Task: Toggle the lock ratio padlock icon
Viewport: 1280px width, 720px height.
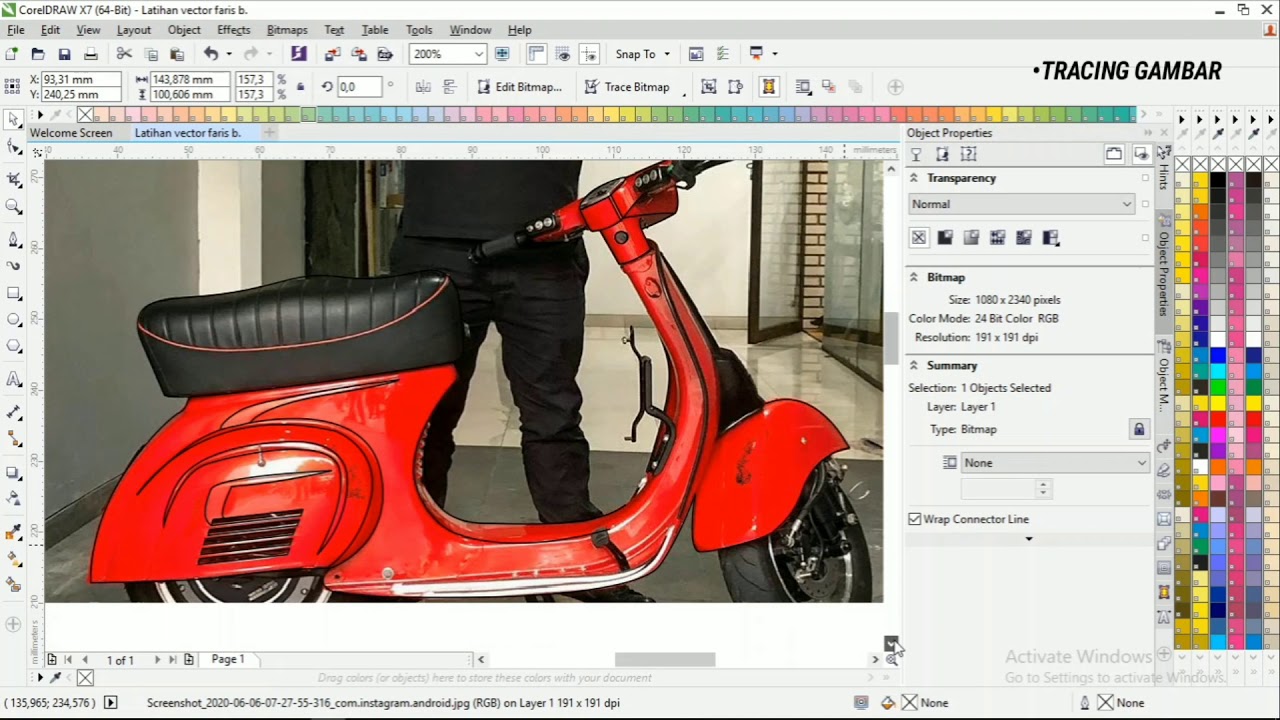Action: pyautogui.click(x=300, y=87)
